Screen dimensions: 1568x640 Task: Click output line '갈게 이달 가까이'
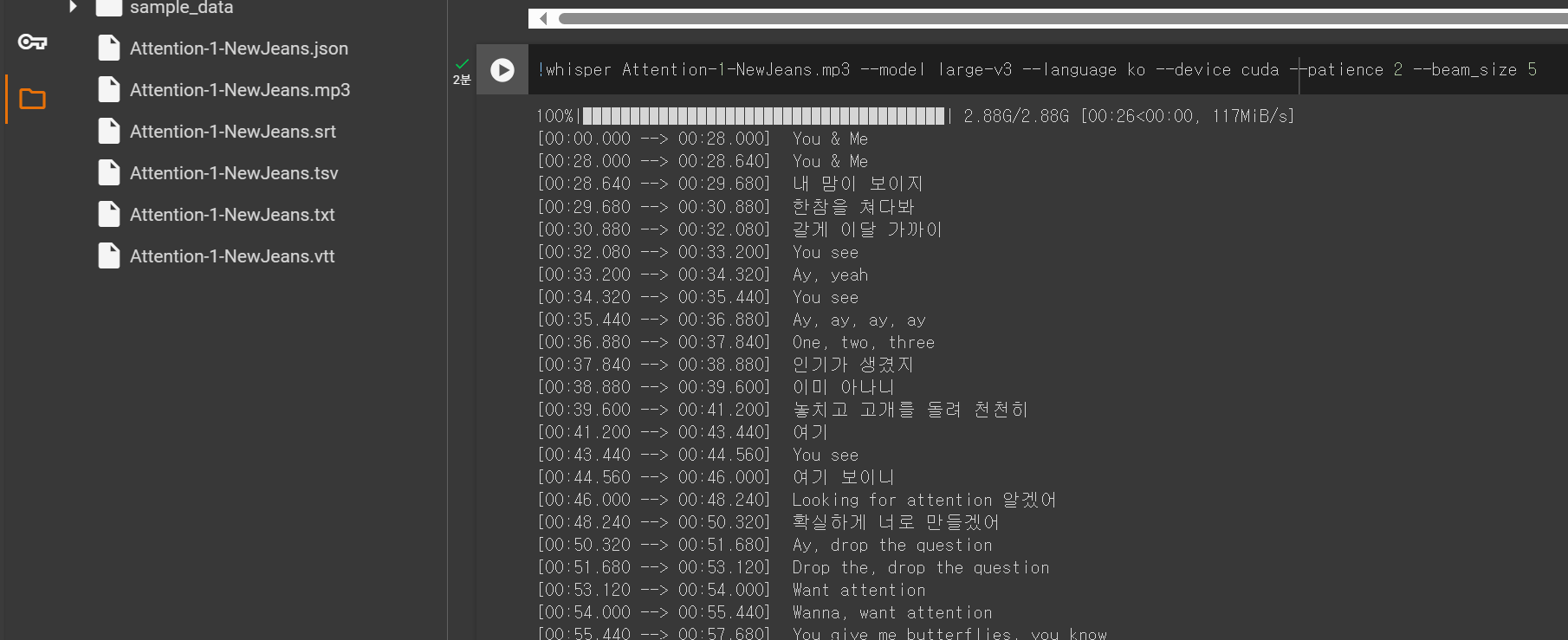click(x=867, y=229)
